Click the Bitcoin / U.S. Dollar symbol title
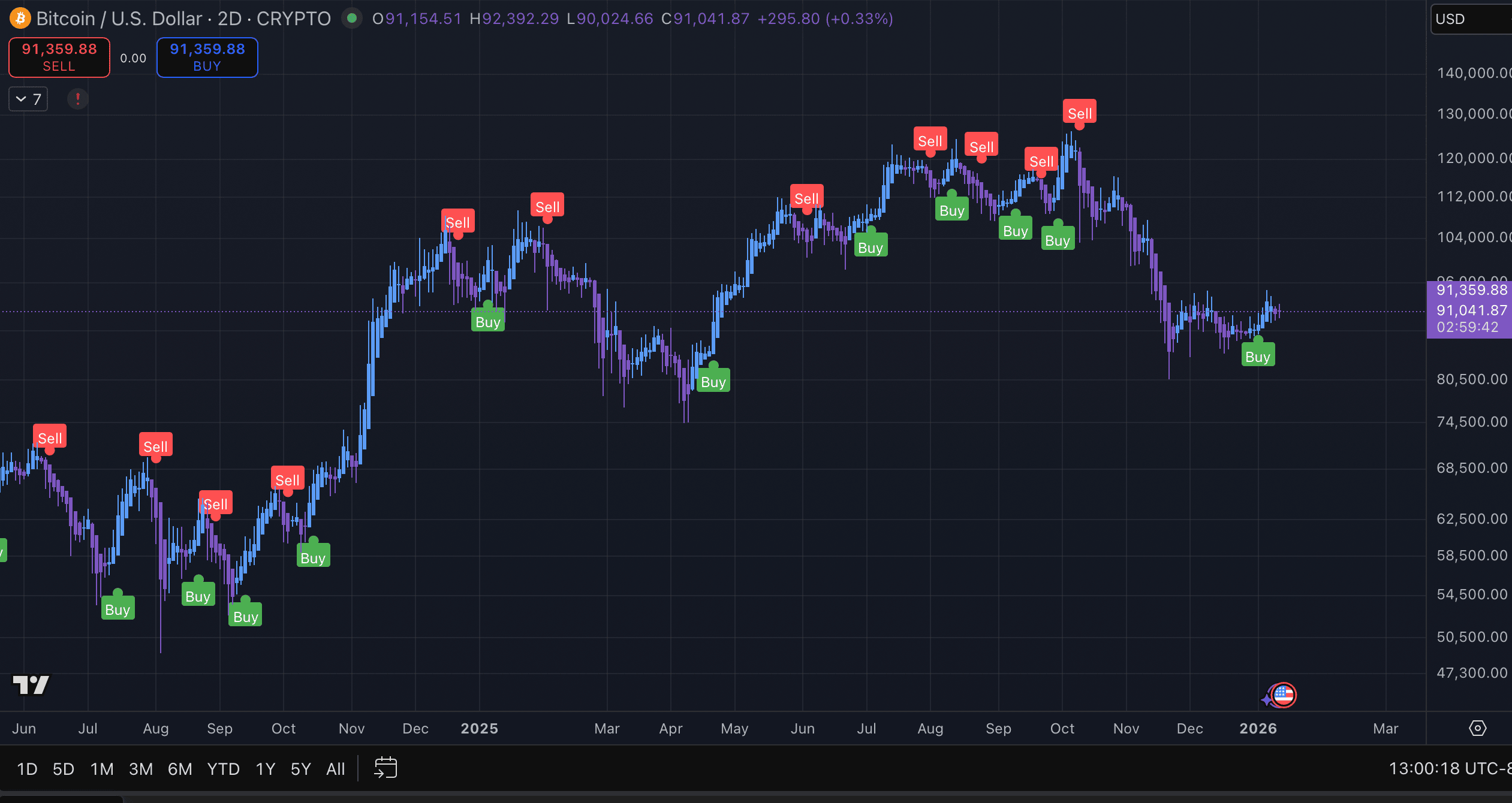This screenshot has width=1512, height=803. pos(119,19)
